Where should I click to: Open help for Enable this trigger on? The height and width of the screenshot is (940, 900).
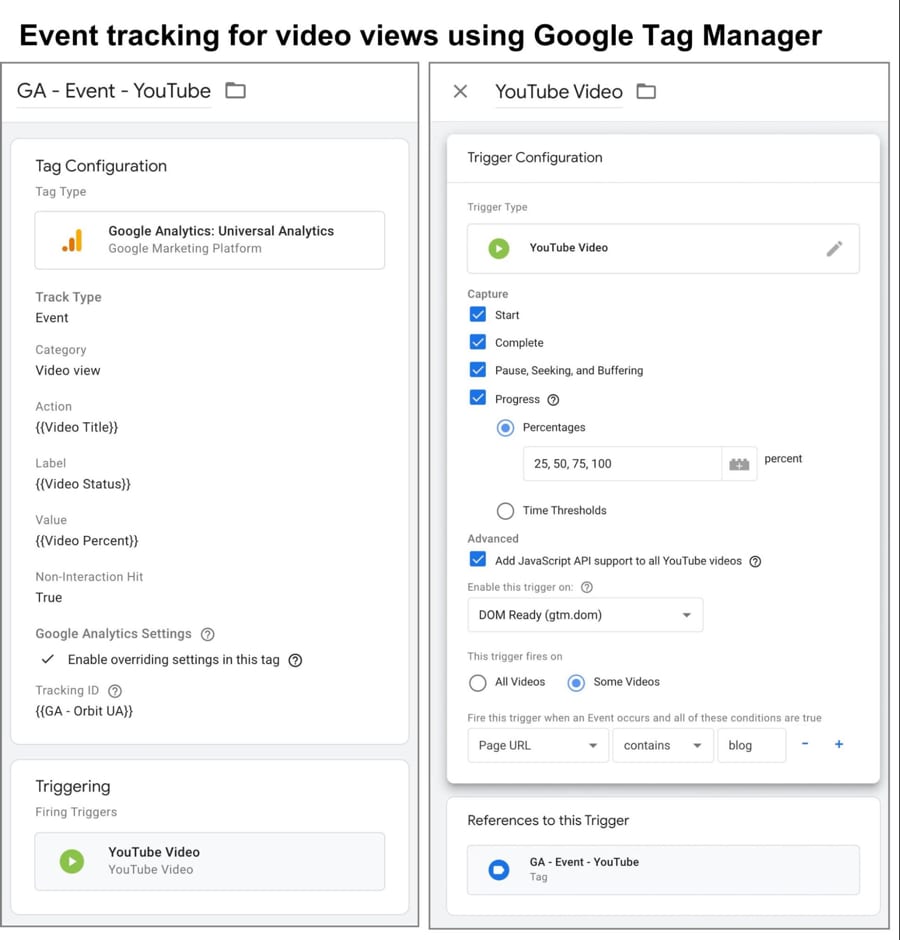(587, 588)
